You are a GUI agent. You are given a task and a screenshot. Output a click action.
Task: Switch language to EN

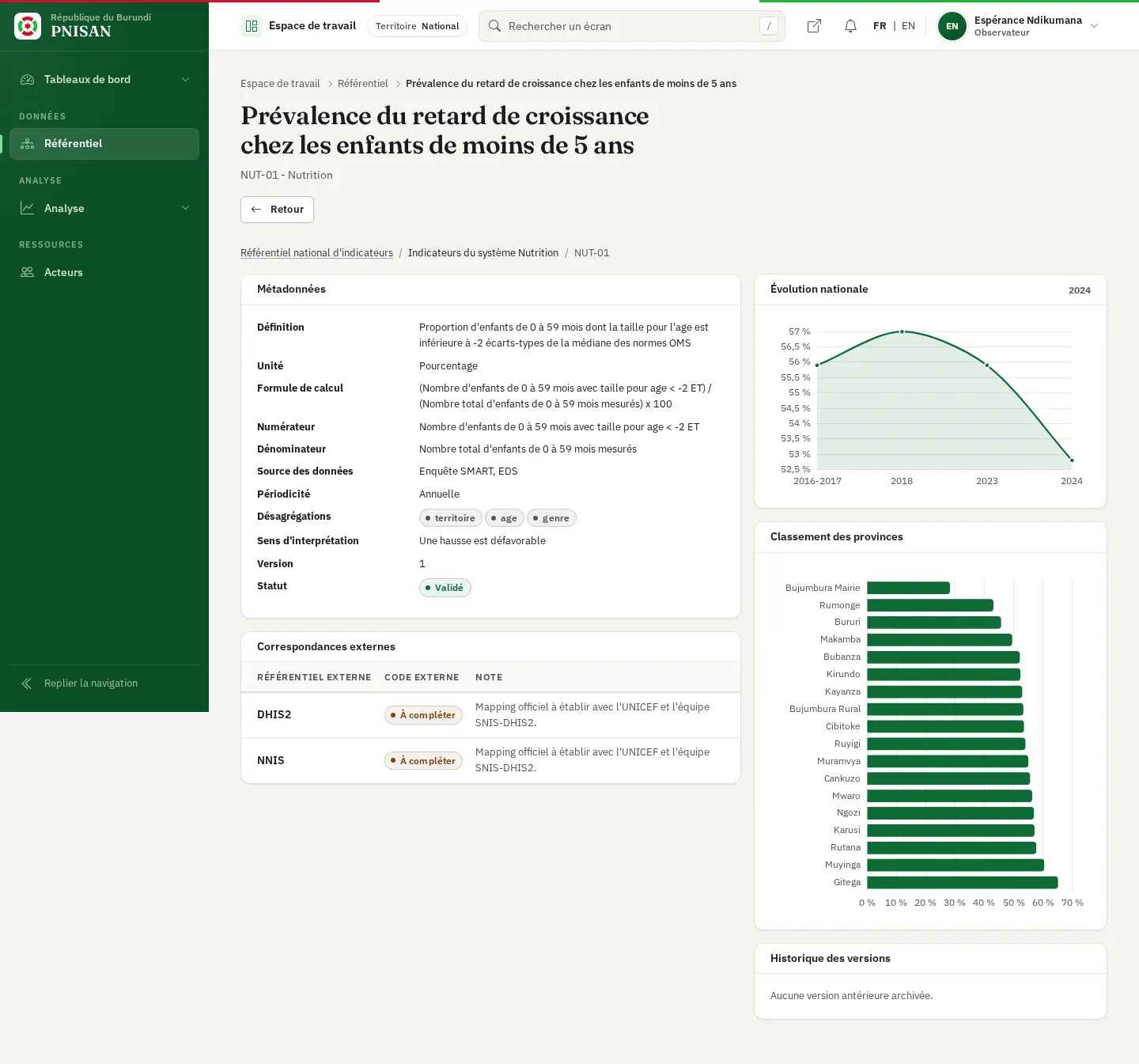[x=908, y=26]
